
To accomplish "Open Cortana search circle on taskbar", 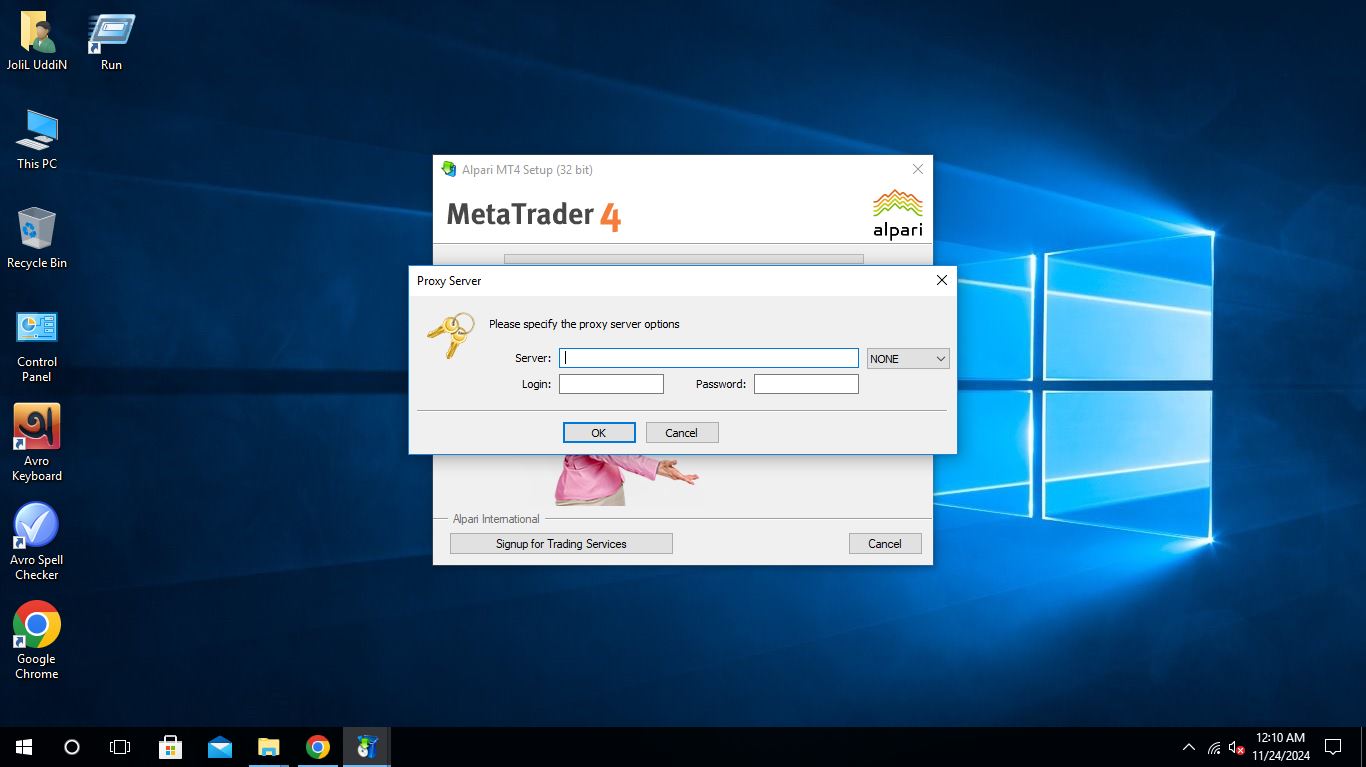I will click(72, 747).
